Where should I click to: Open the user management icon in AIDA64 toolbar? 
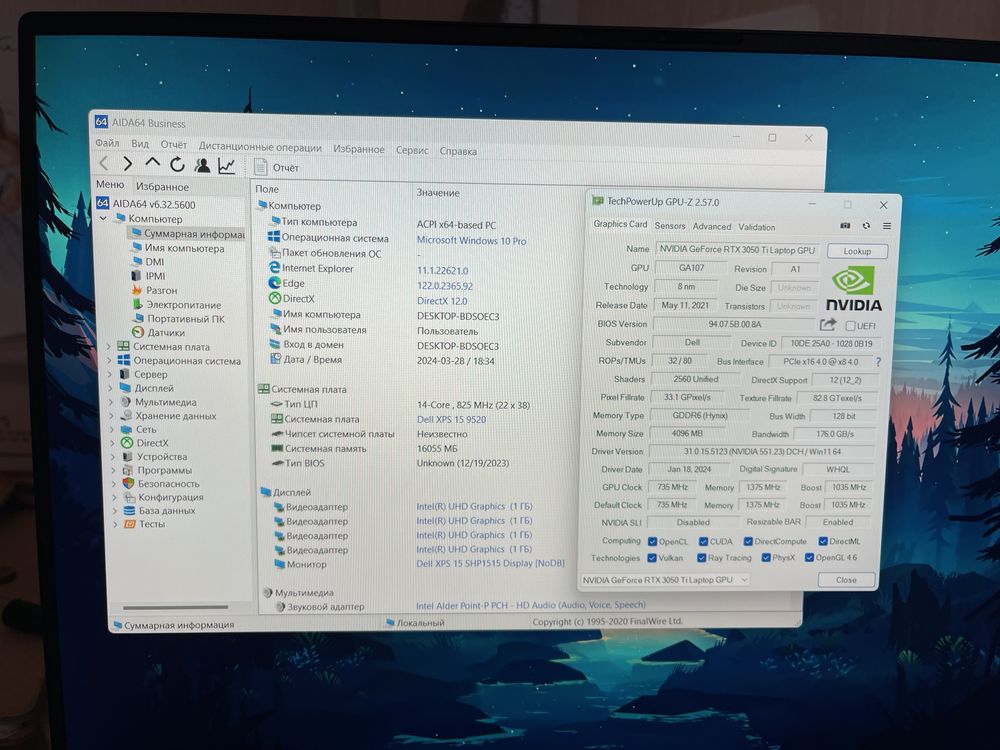point(202,165)
